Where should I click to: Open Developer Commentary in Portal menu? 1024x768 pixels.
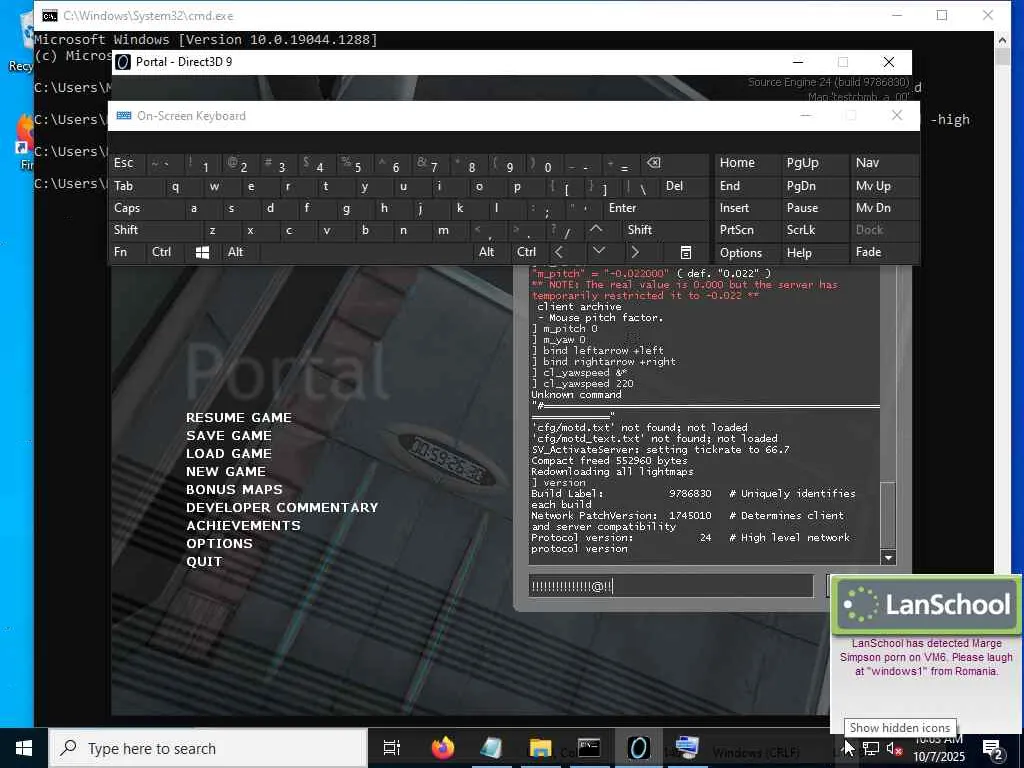[x=282, y=507]
